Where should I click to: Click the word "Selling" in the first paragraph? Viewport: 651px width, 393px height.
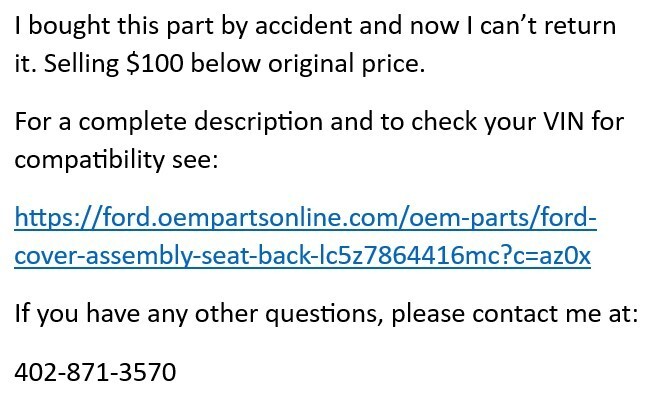(x=81, y=64)
